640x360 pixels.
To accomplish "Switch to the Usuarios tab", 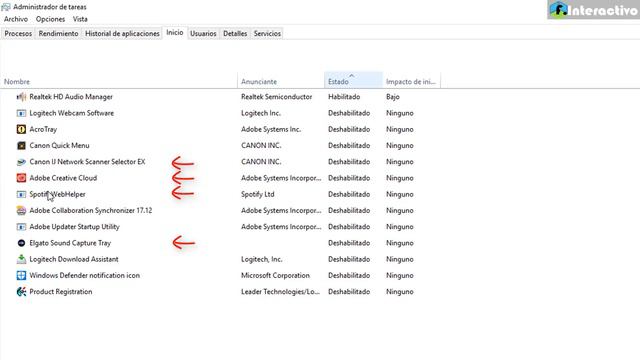I will (x=203, y=33).
